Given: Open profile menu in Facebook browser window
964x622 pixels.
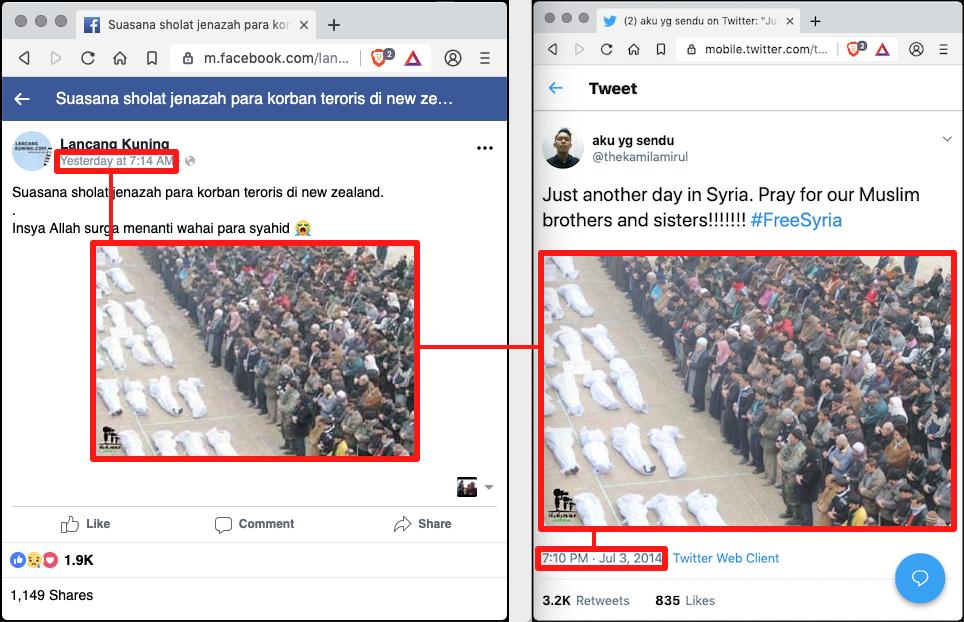Looking at the screenshot, I should [x=453, y=58].
